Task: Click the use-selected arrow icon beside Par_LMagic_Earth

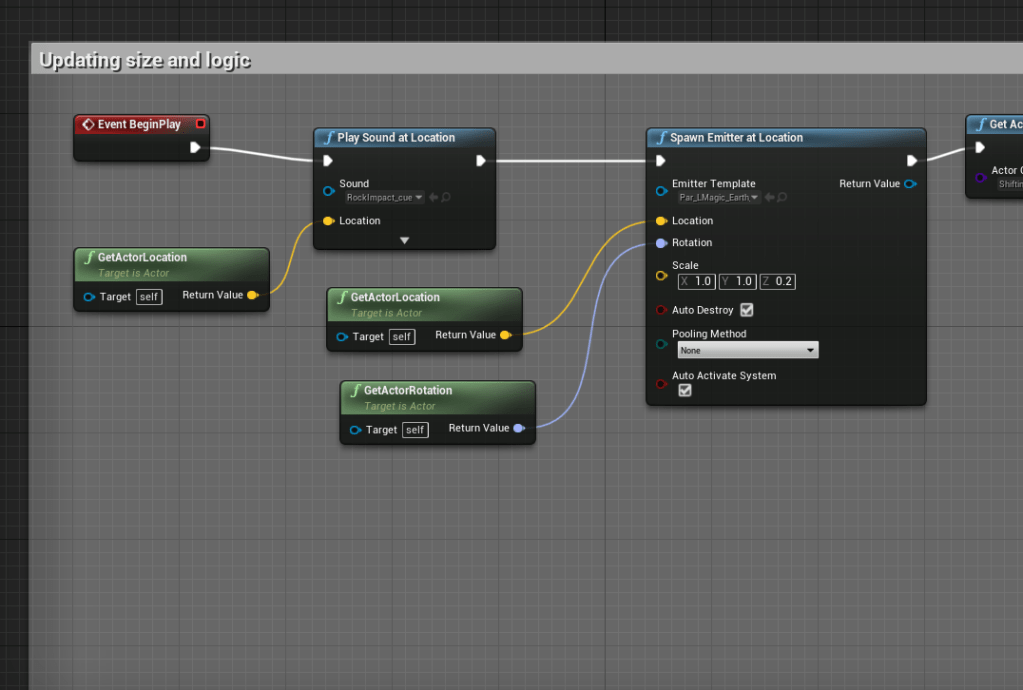Action: [769, 198]
